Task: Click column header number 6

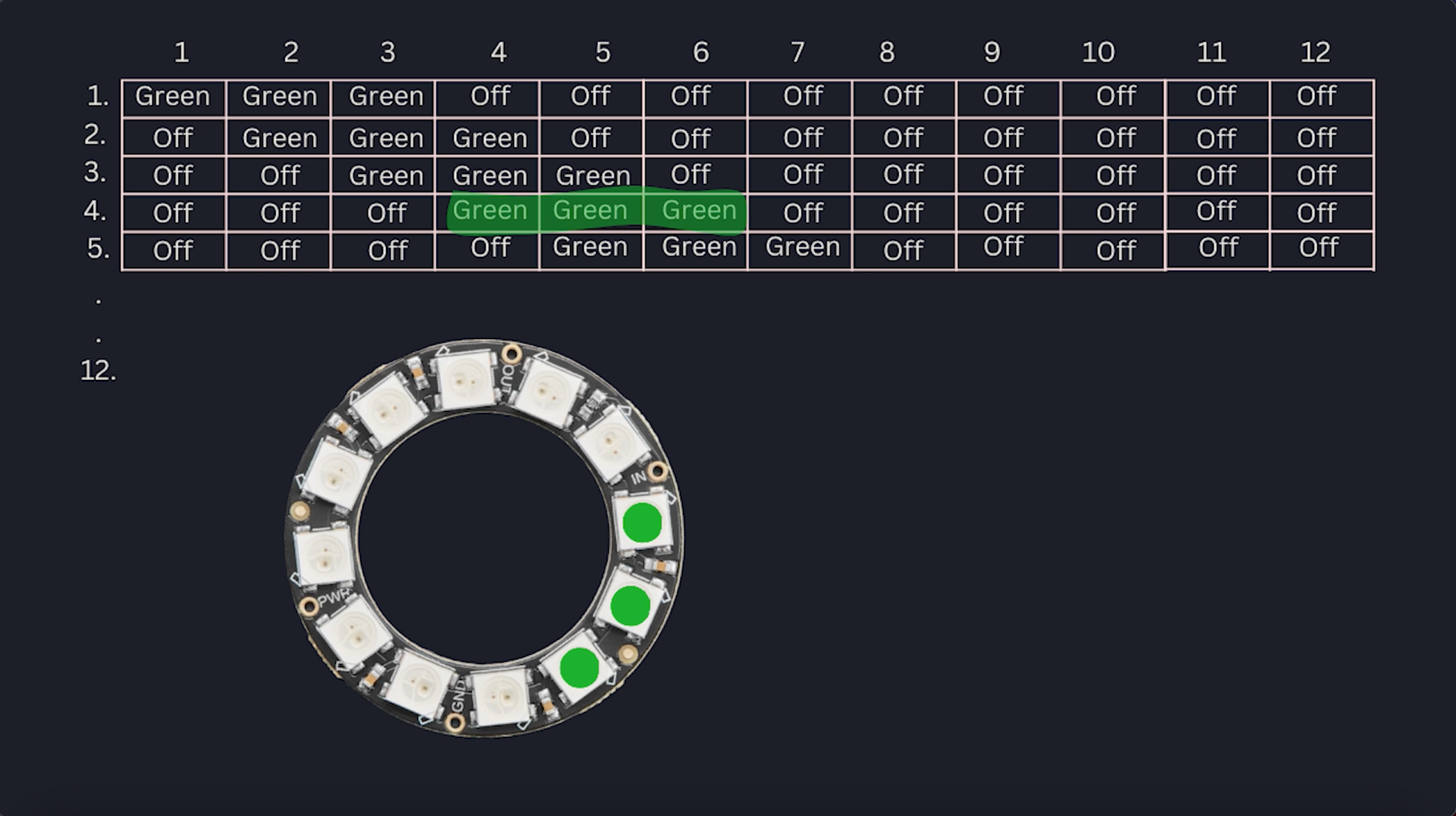Action: (x=701, y=52)
